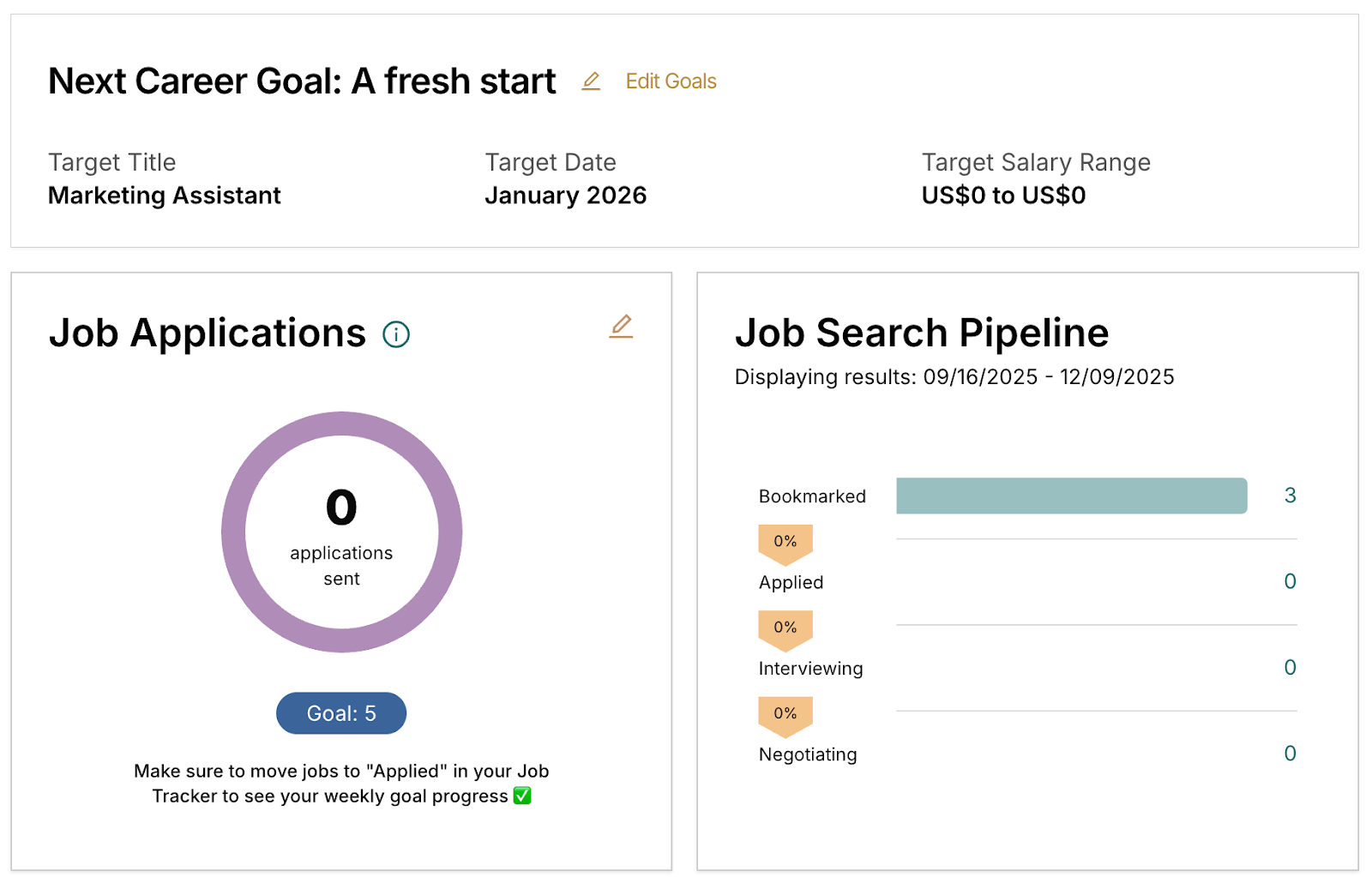The height and width of the screenshot is (877, 1372).
Task: Click the Negotiating count of 0
Action: pos(1290,754)
